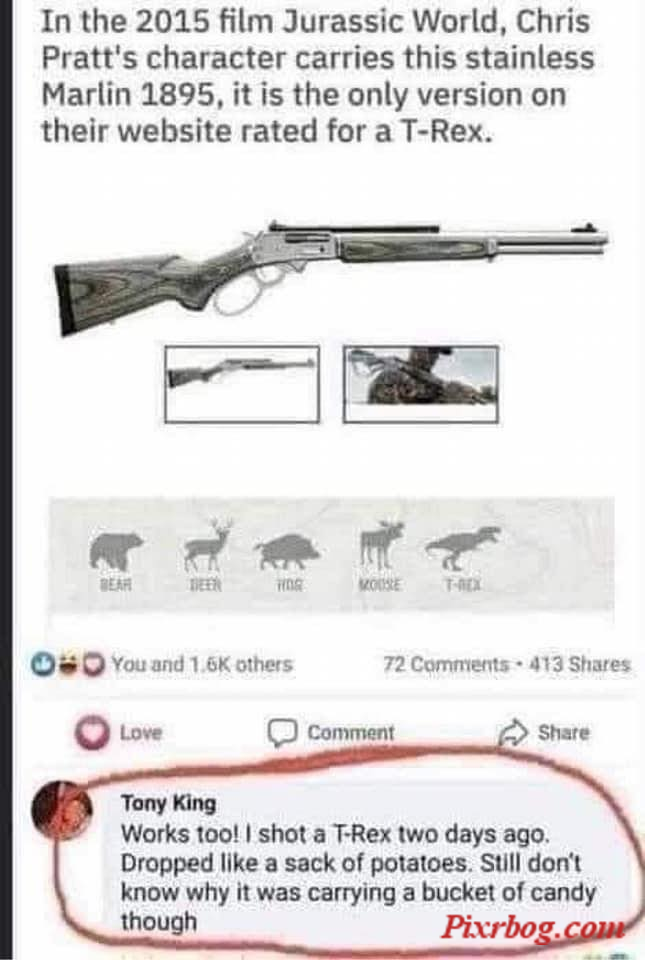Select the hog silhouette icon
This screenshot has width=645, height=960.
coord(287,553)
